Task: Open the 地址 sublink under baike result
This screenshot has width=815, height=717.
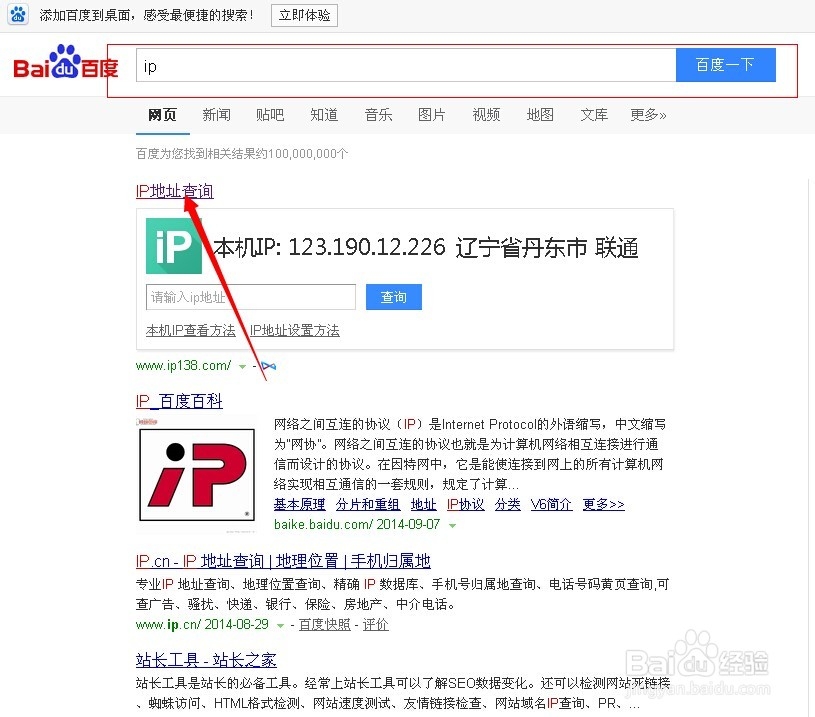Action: pos(424,504)
